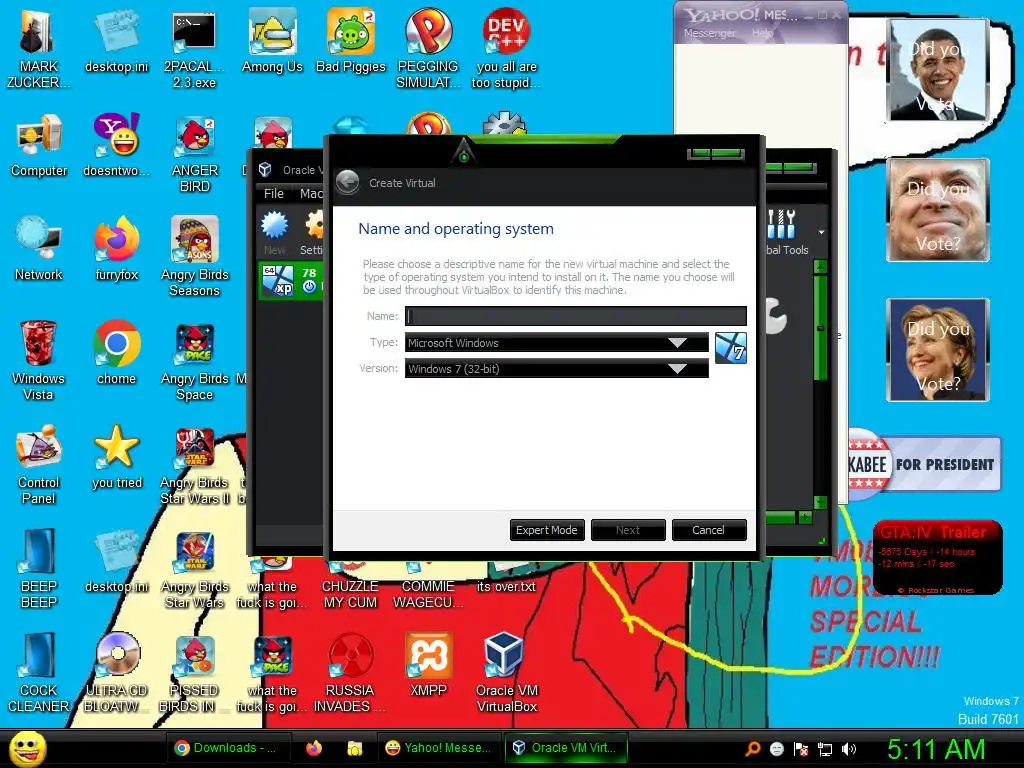Select the MARK ZUCKER desktop icon
Screen dimensions: 1024x768
click(38, 48)
